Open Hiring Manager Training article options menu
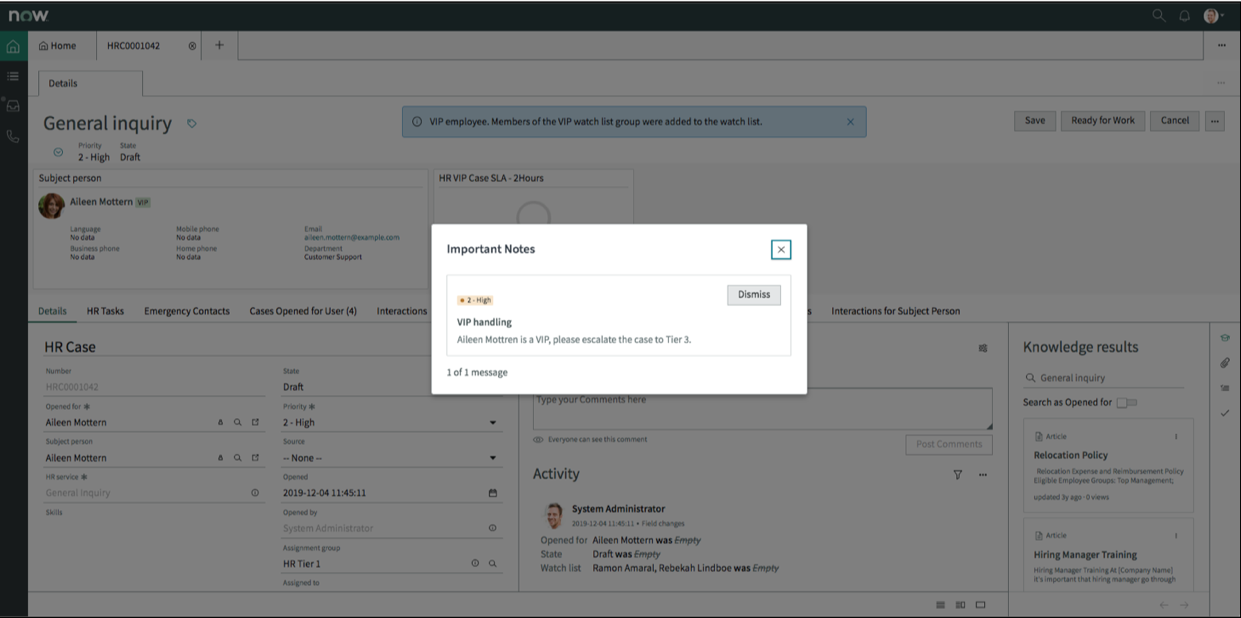This screenshot has height=618, width=1241. pyautogui.click(x=1176, y=536)
